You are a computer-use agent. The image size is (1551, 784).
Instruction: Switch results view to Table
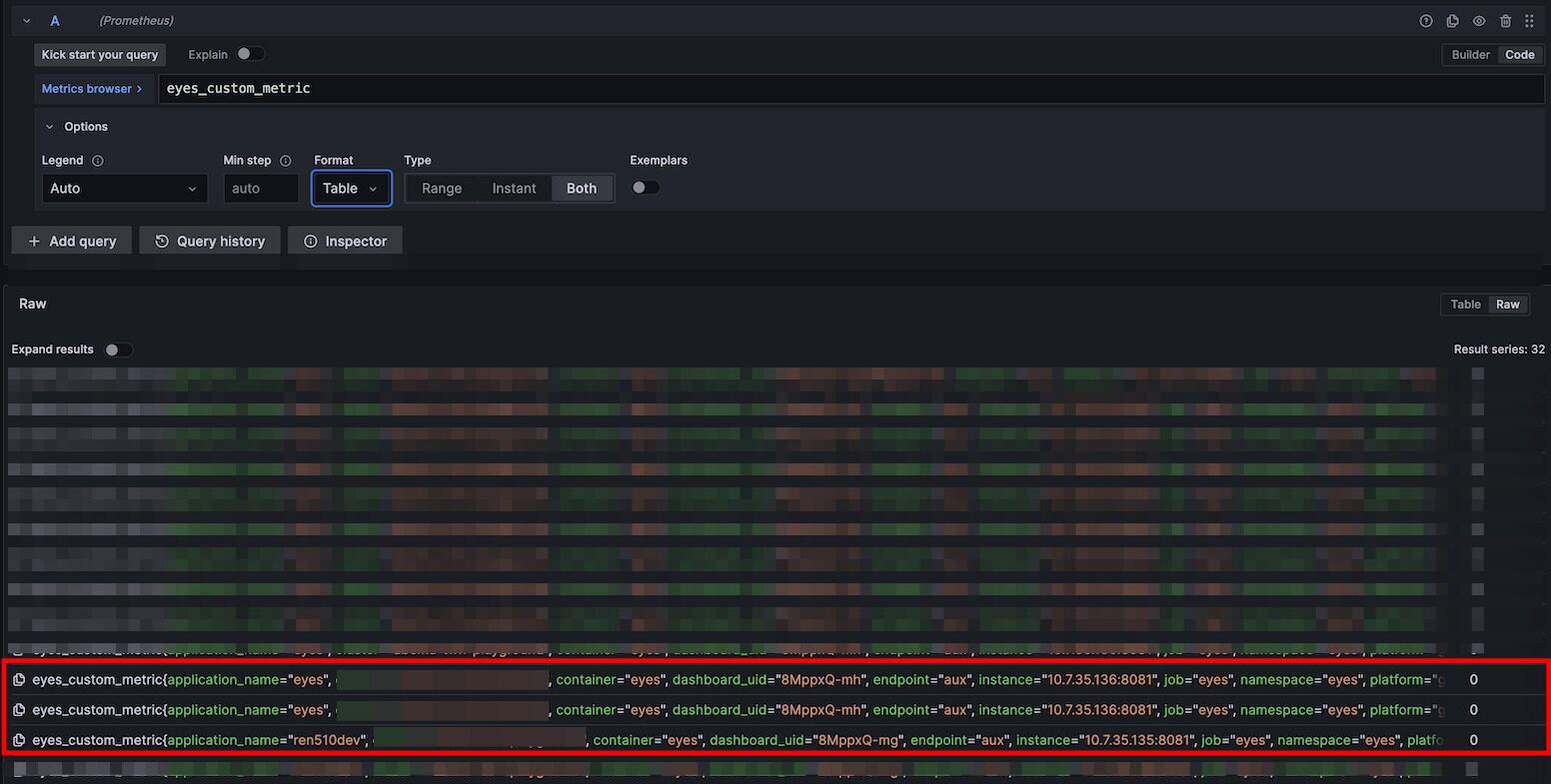pyautogui.click(x=1465, y=305)
